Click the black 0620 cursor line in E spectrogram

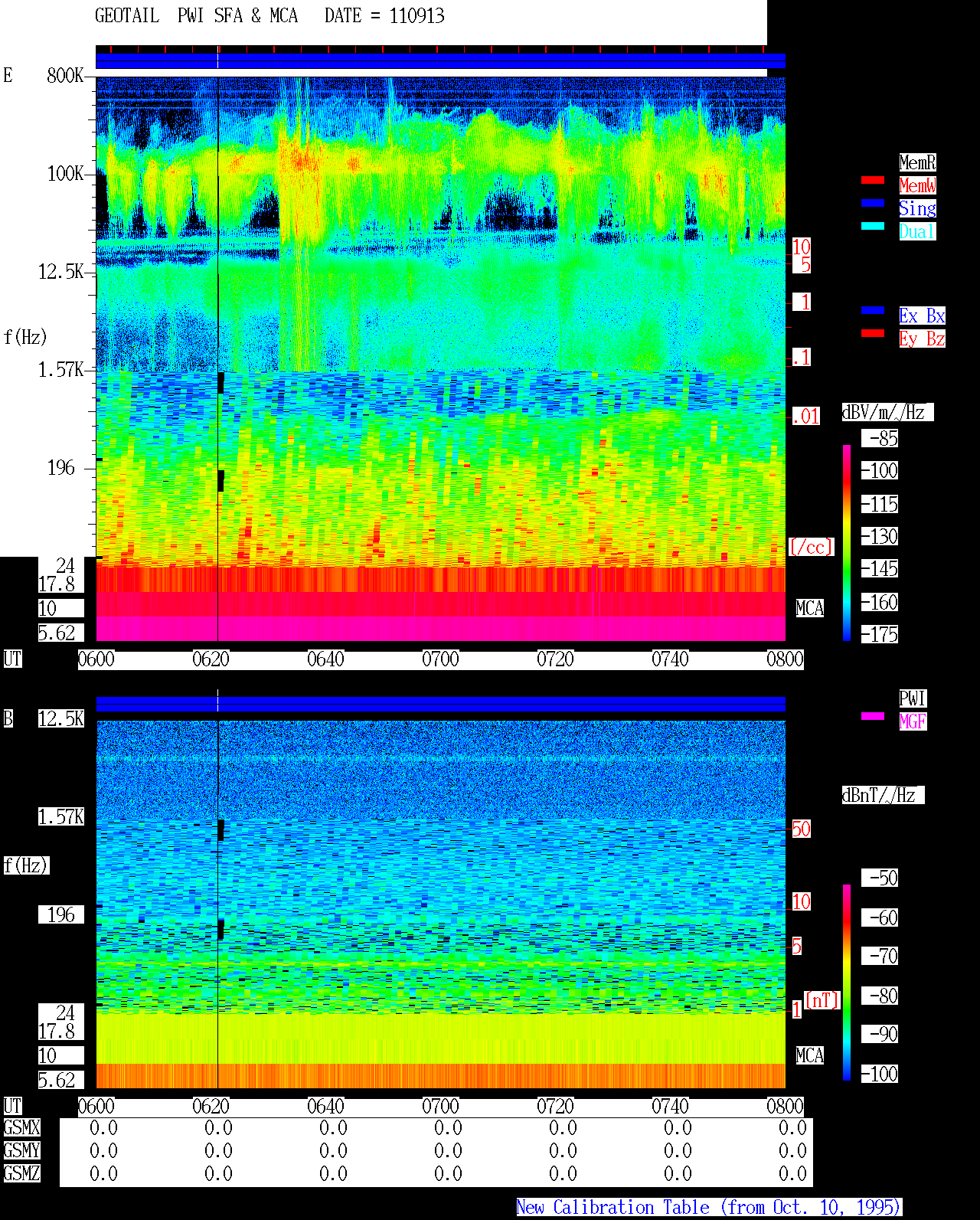tap(218, 358)
